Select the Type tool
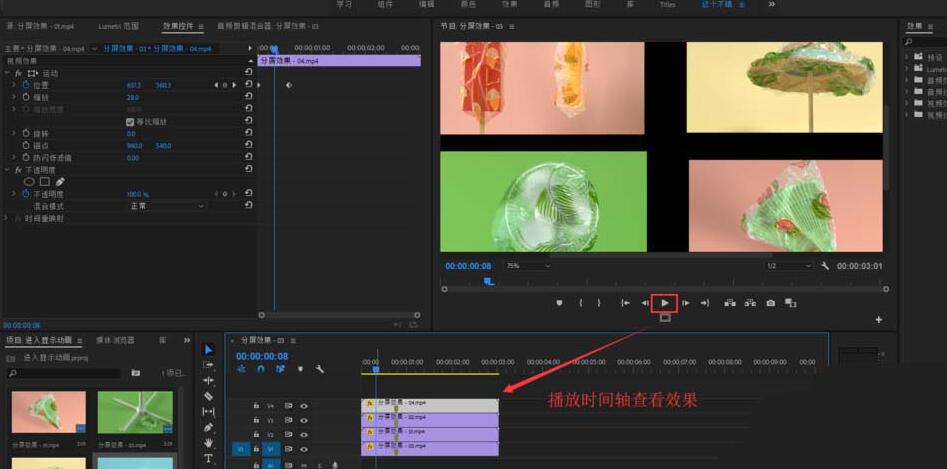 (x=208, y=458)
